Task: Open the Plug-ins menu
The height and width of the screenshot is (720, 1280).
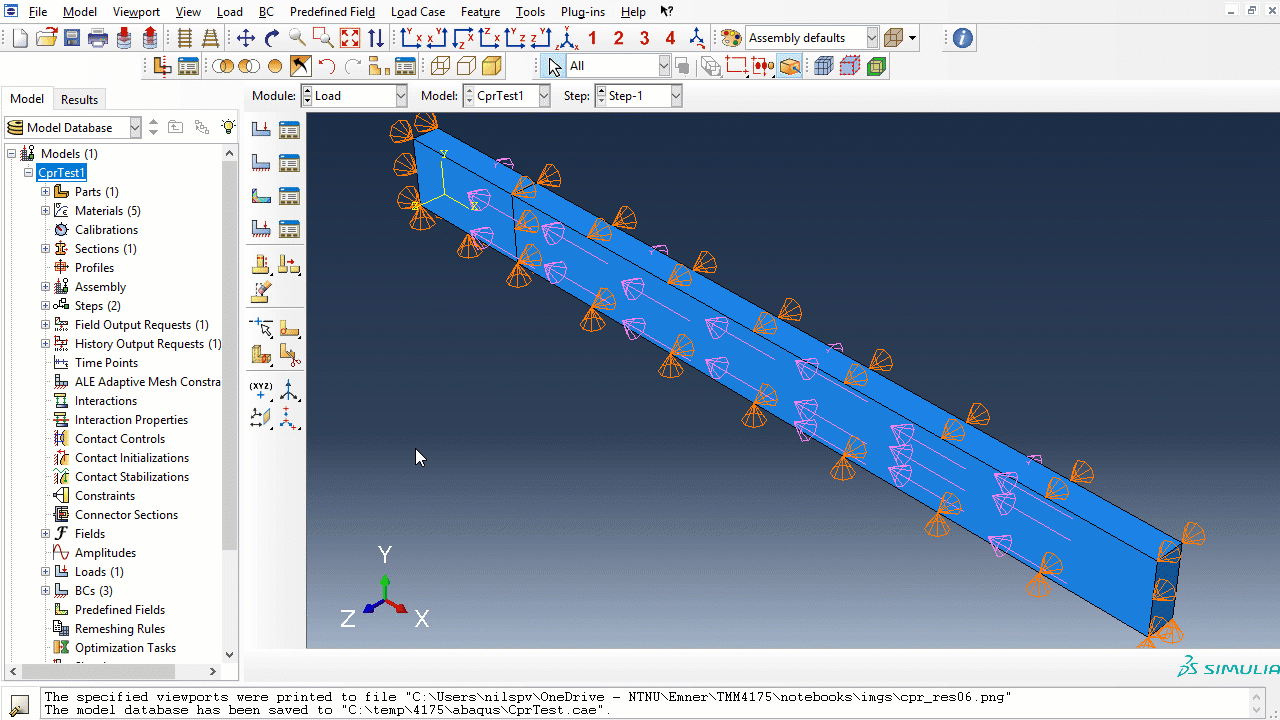Action: click(x=583, y=12)
